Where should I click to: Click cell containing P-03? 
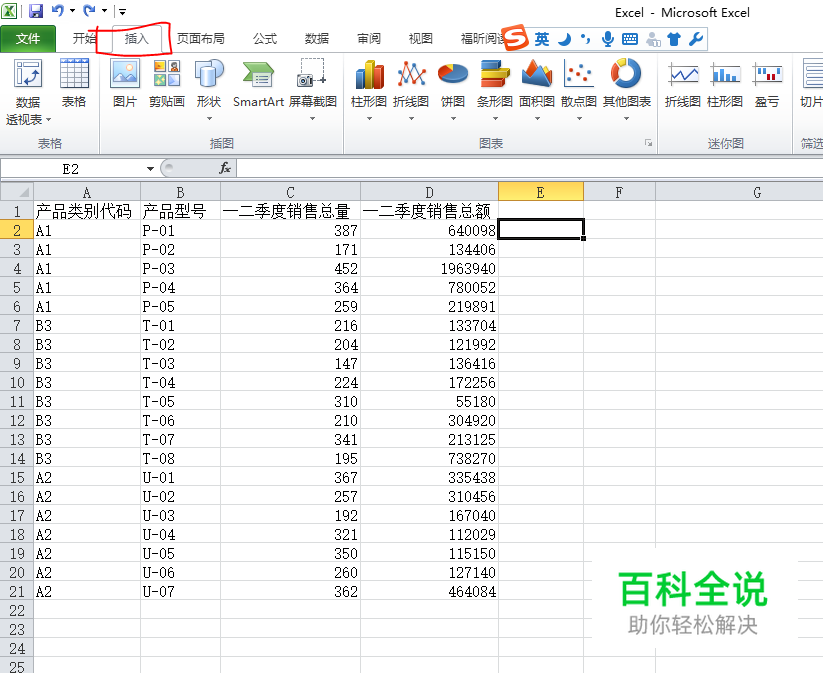(x=180, y=268)
